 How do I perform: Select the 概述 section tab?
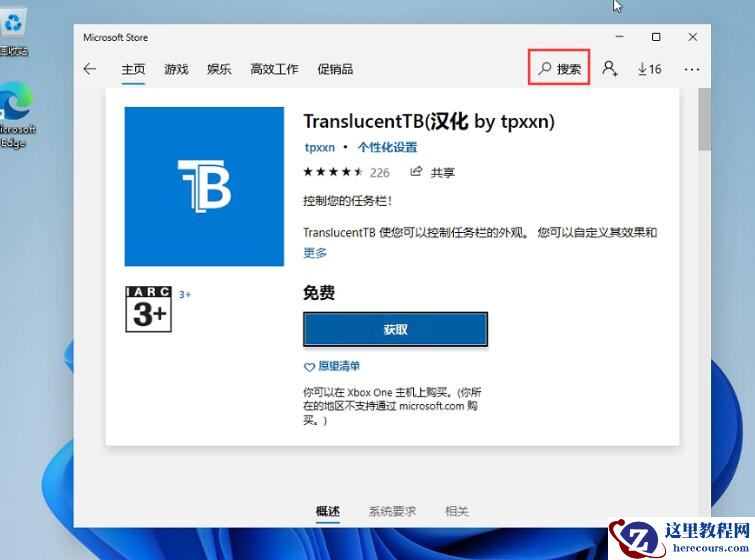[327, 511]
